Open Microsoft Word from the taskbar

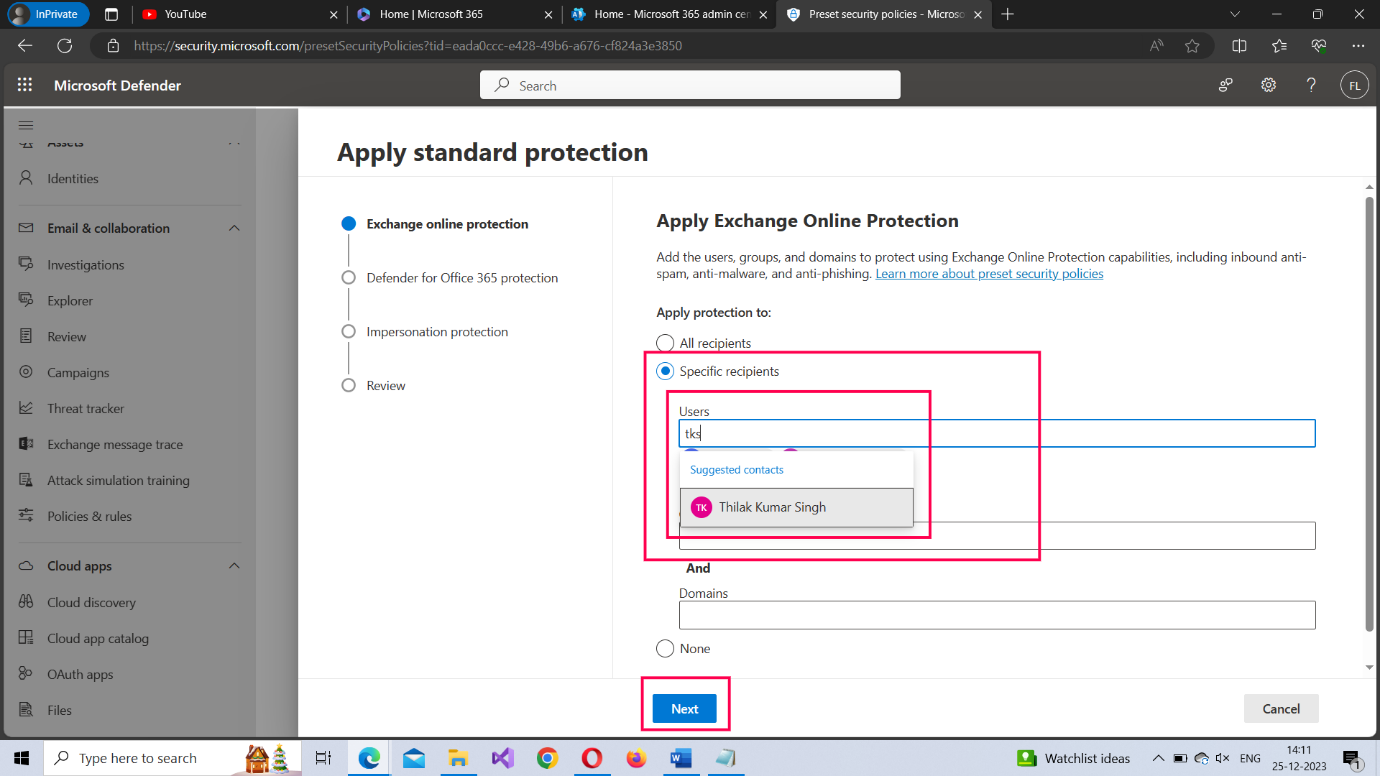pos(681,758)
